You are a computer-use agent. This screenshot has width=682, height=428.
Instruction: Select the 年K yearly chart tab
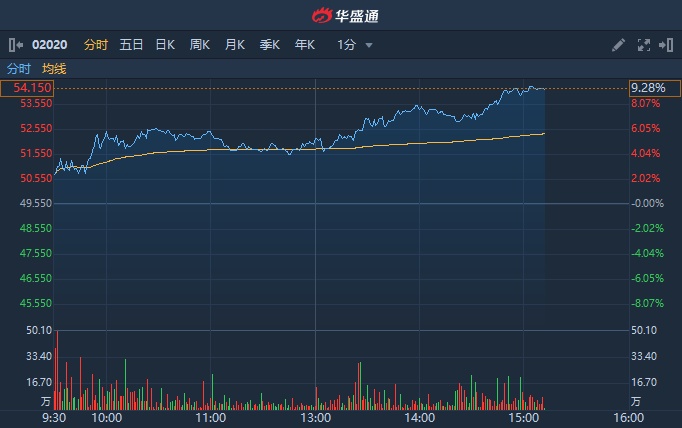(x=305, y=45)
